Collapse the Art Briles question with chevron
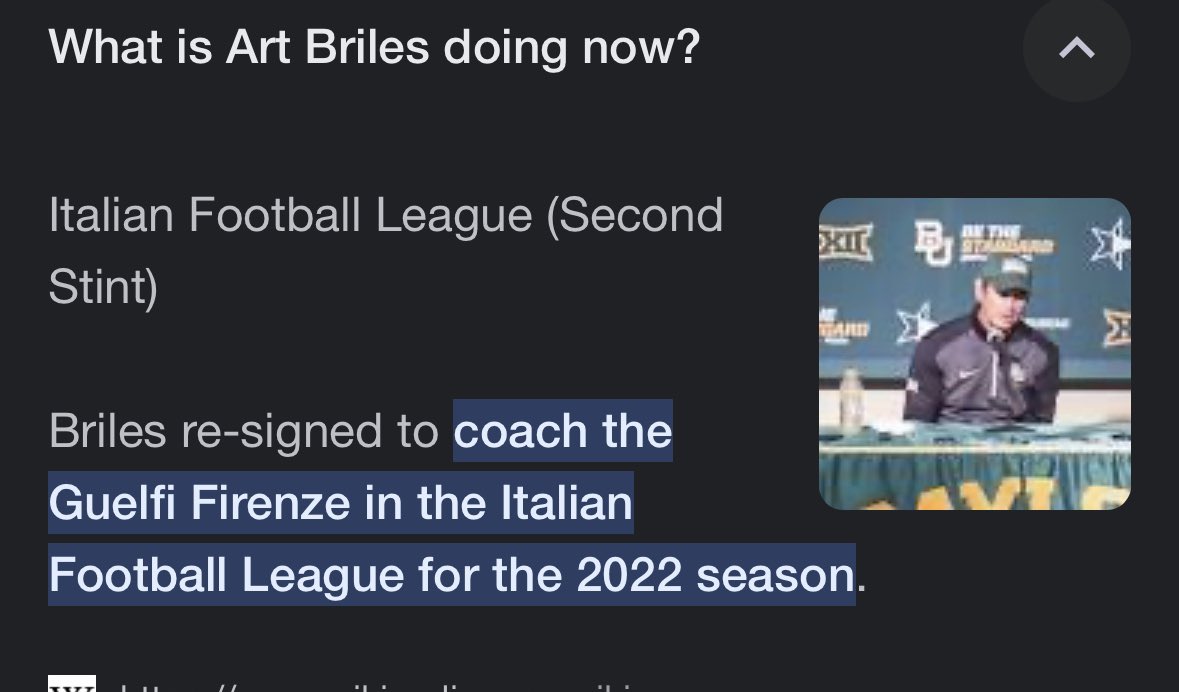The image size is (1179, 692). [x=1077, y=48]
